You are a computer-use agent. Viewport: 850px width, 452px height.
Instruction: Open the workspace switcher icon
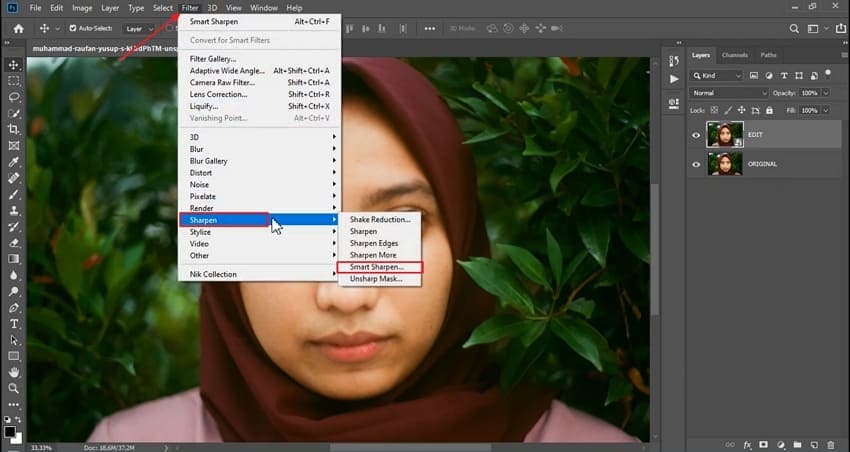tap(815, 29)
